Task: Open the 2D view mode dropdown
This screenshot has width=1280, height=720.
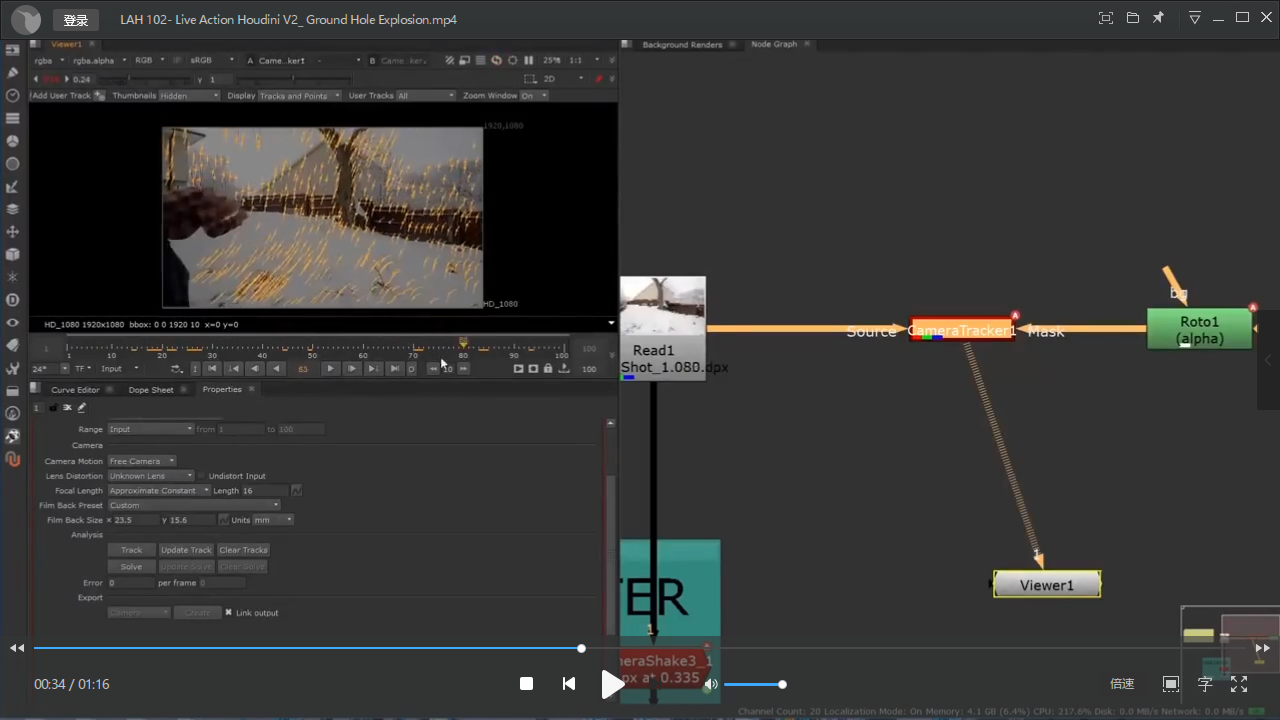Action: coord(564,79)
